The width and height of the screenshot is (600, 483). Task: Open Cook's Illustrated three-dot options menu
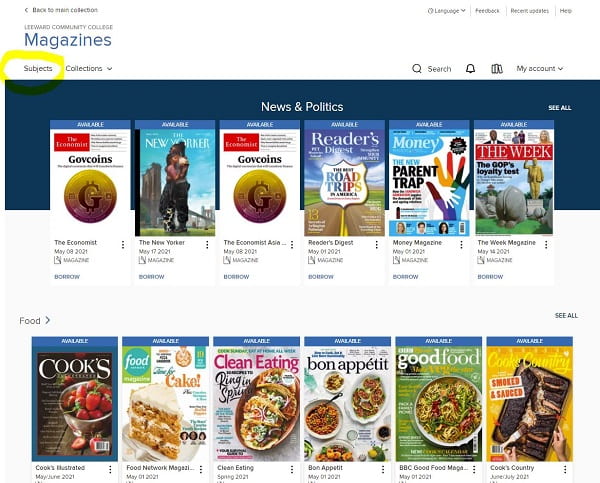(x=110, y=469)
